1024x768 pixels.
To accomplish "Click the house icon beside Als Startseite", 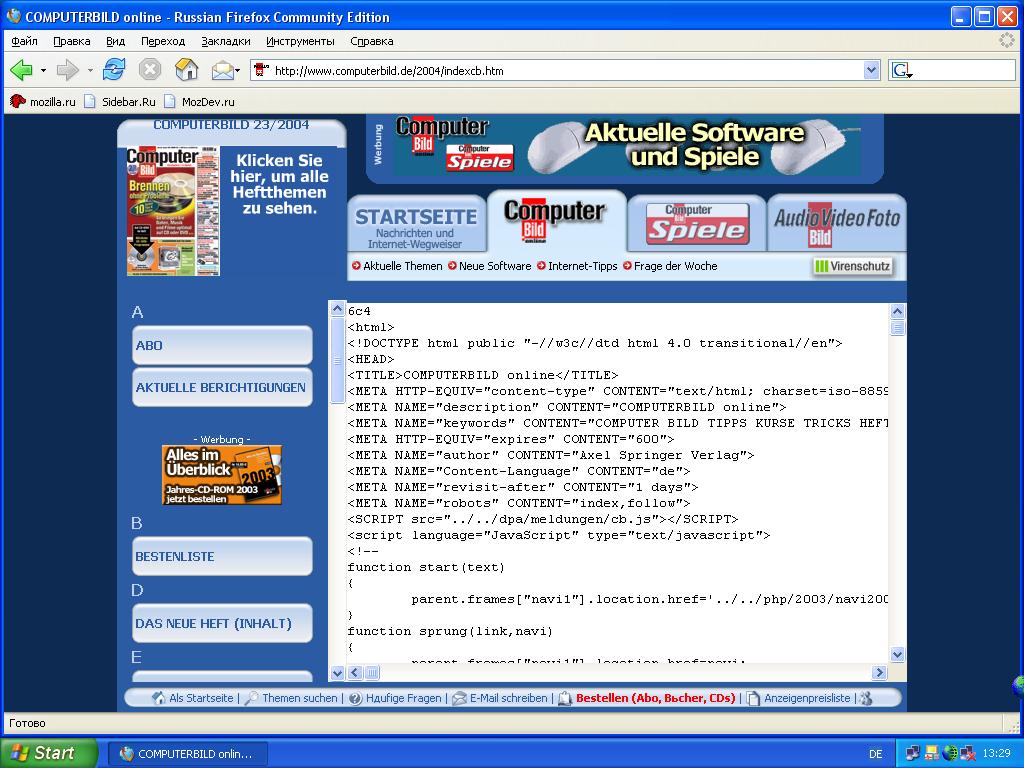I will [159, 698].
